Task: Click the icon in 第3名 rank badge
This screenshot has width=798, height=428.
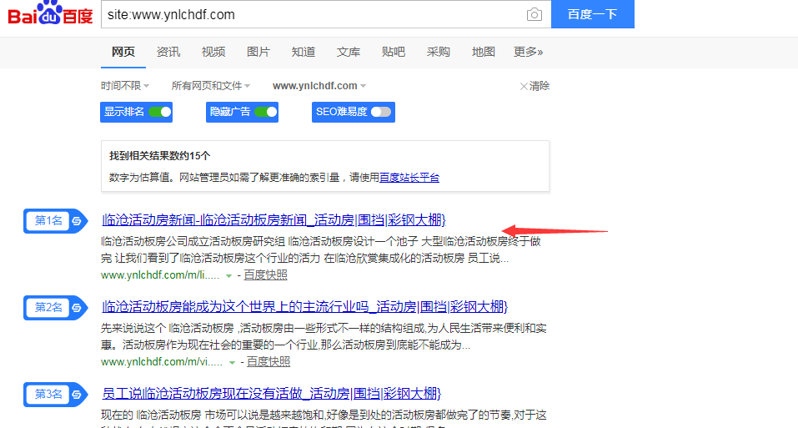Action: pos(76,394)
